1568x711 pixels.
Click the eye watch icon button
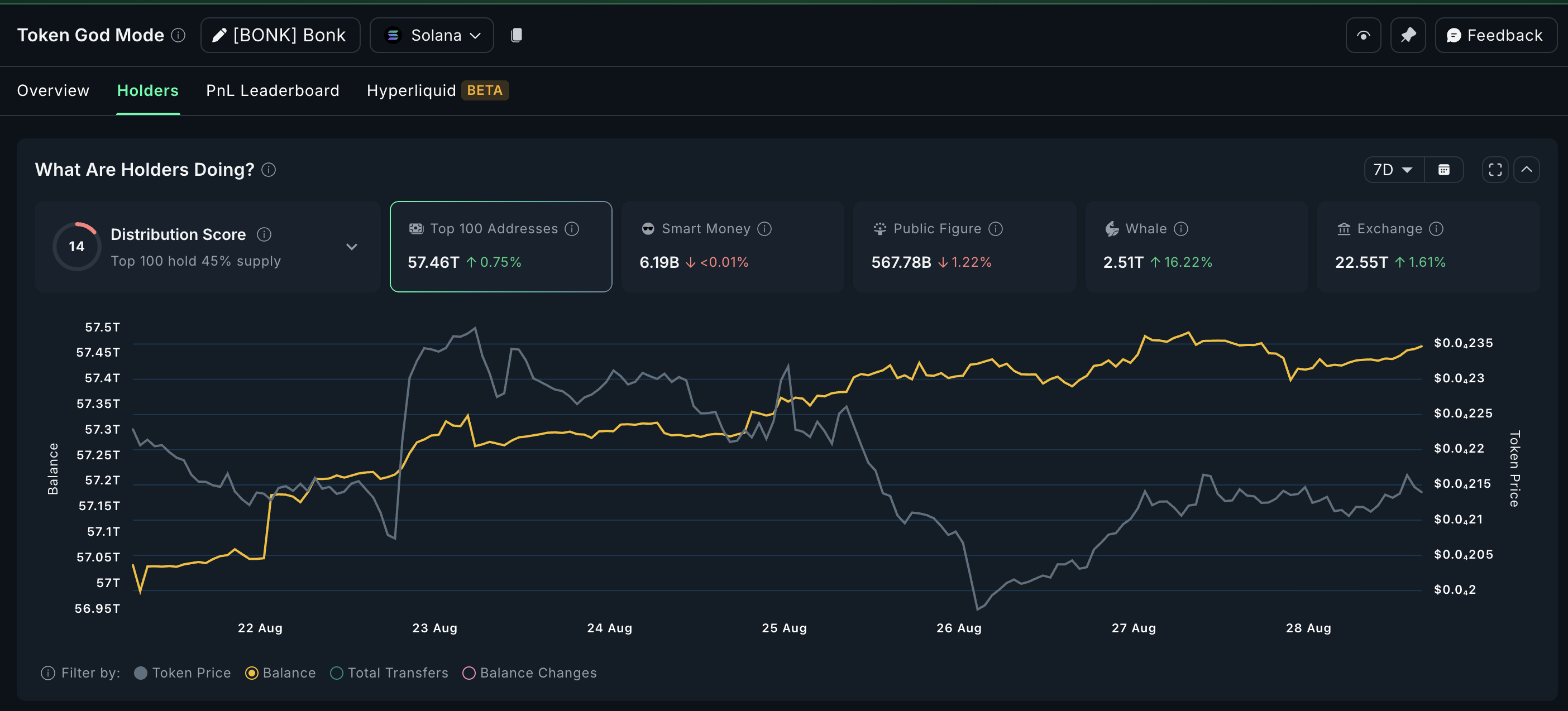[x=1363, y=35]
